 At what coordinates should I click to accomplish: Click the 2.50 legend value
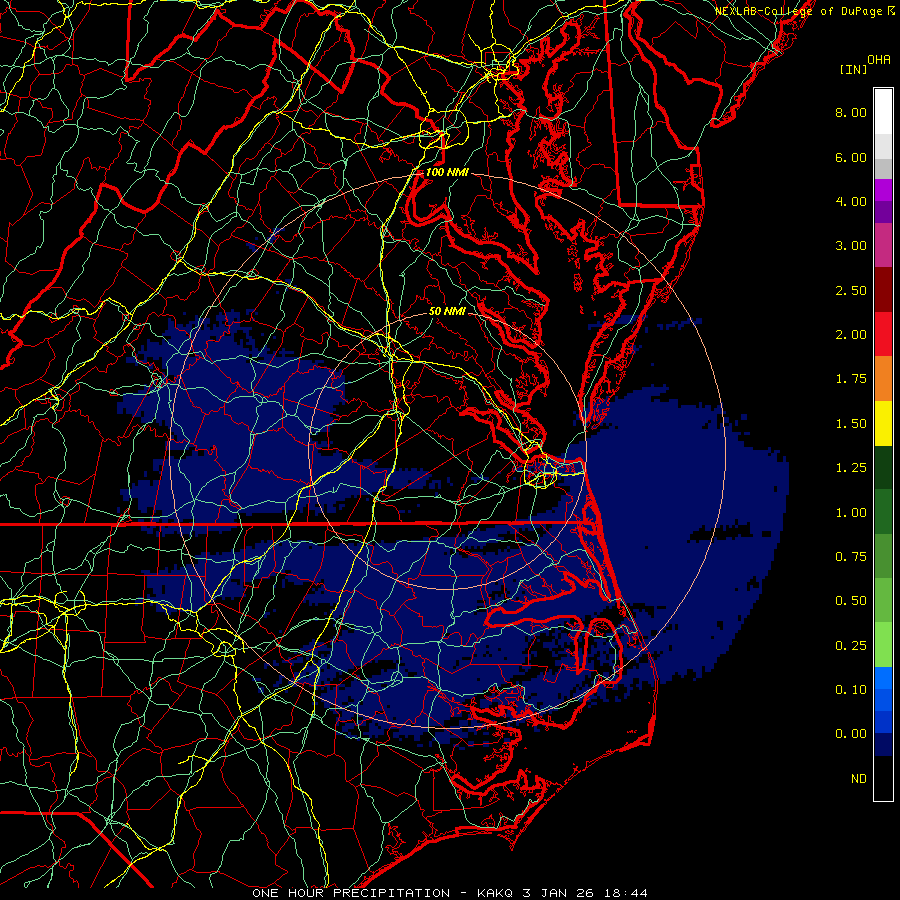point(851,290)
